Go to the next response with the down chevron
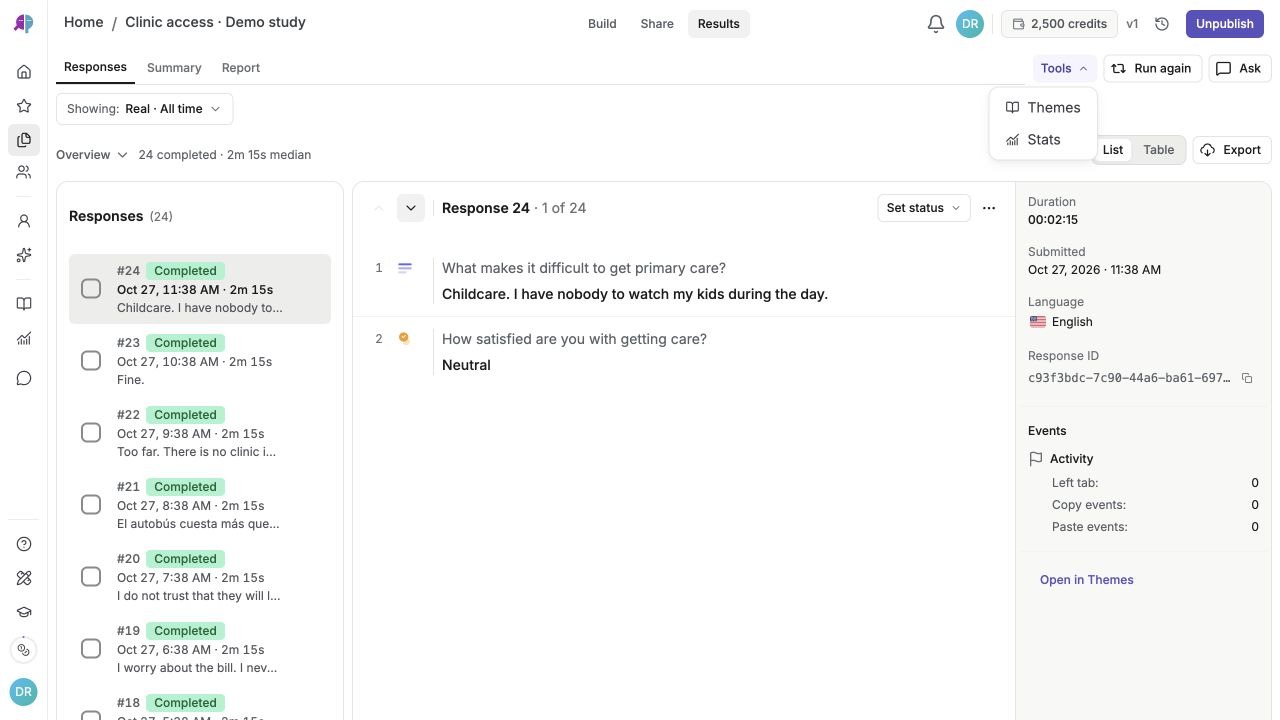The width and height of the screenshot is (1280, 720). pos(410,208)
